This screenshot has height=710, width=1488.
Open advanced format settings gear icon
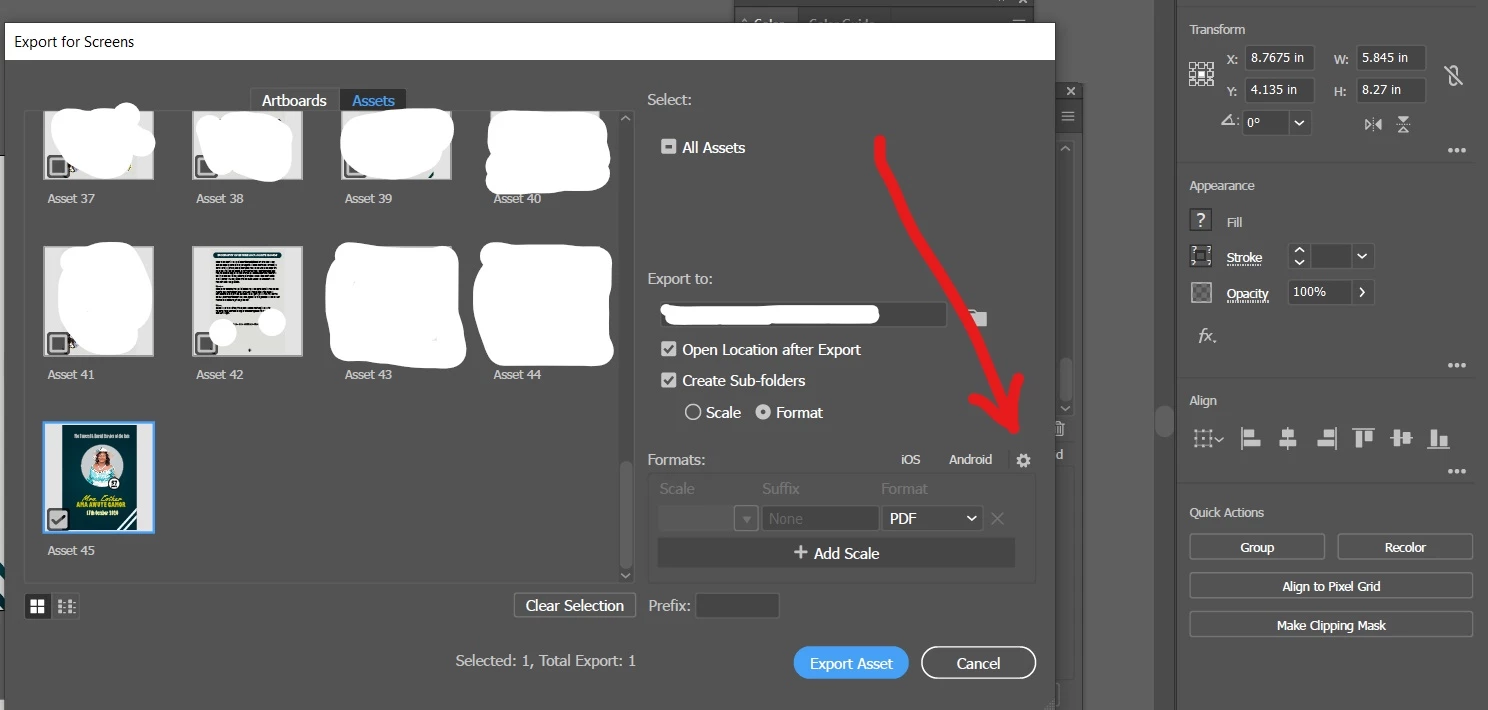tap(1023, 460)
